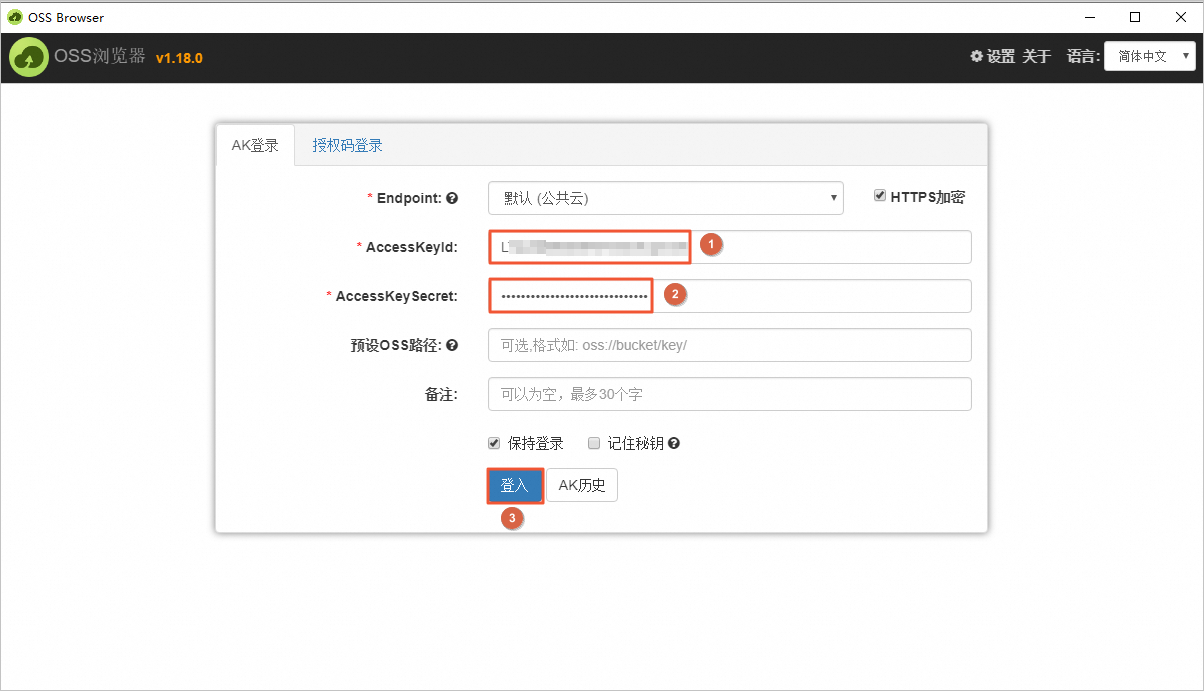Click the remember secret key help icon
The width and height of the screenshot is (1204, 691).
pyautogui.click(x=674, y=443)
